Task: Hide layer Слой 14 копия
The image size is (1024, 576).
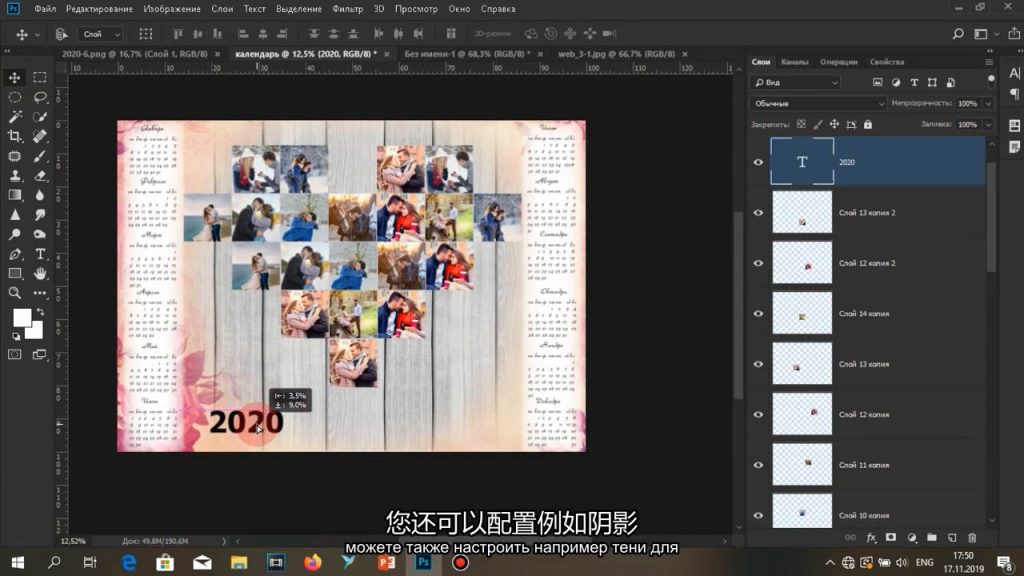Action: 758,313
